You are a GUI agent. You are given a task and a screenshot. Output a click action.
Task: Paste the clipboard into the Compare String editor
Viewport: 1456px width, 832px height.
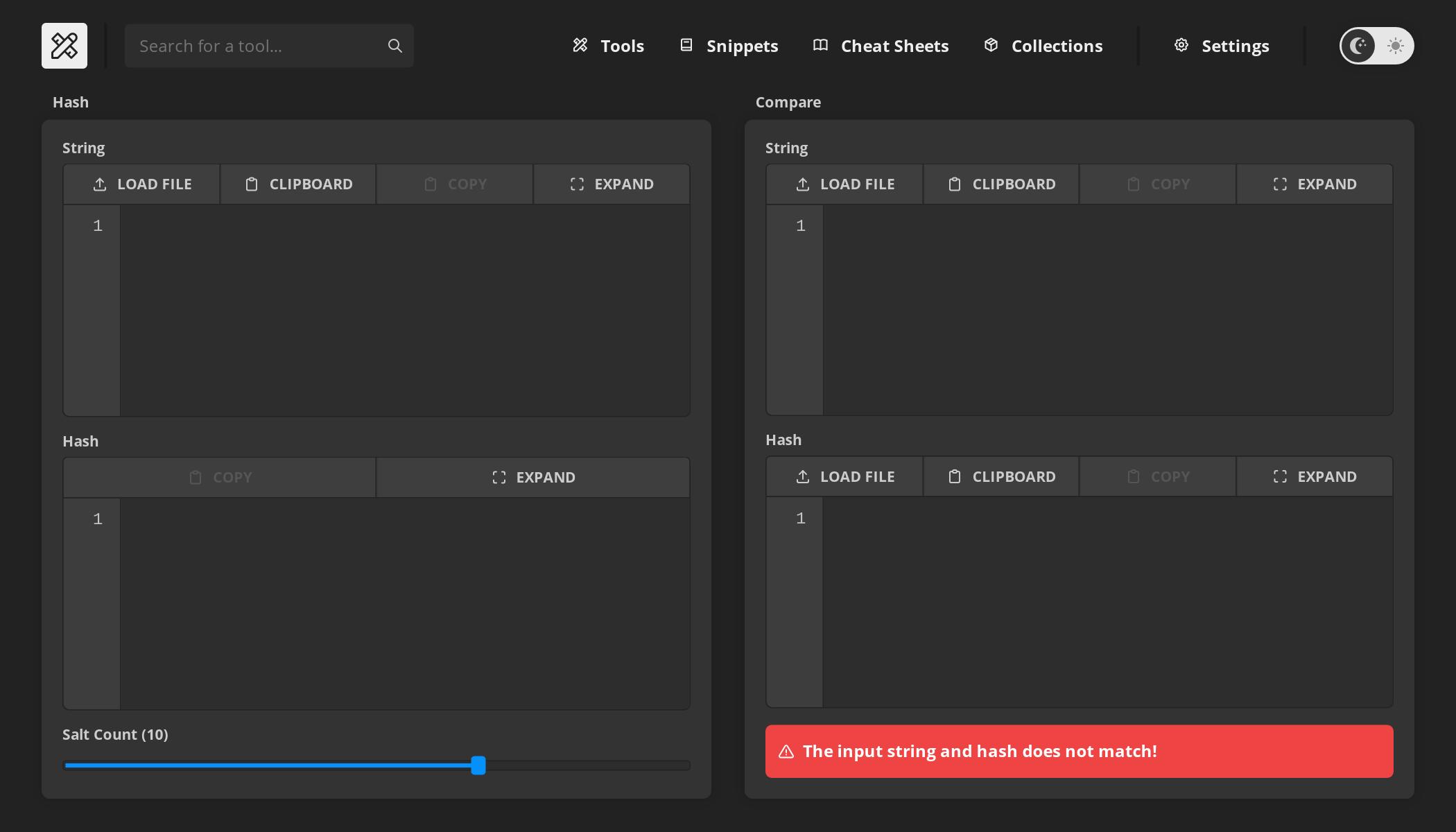point(1001,184)
